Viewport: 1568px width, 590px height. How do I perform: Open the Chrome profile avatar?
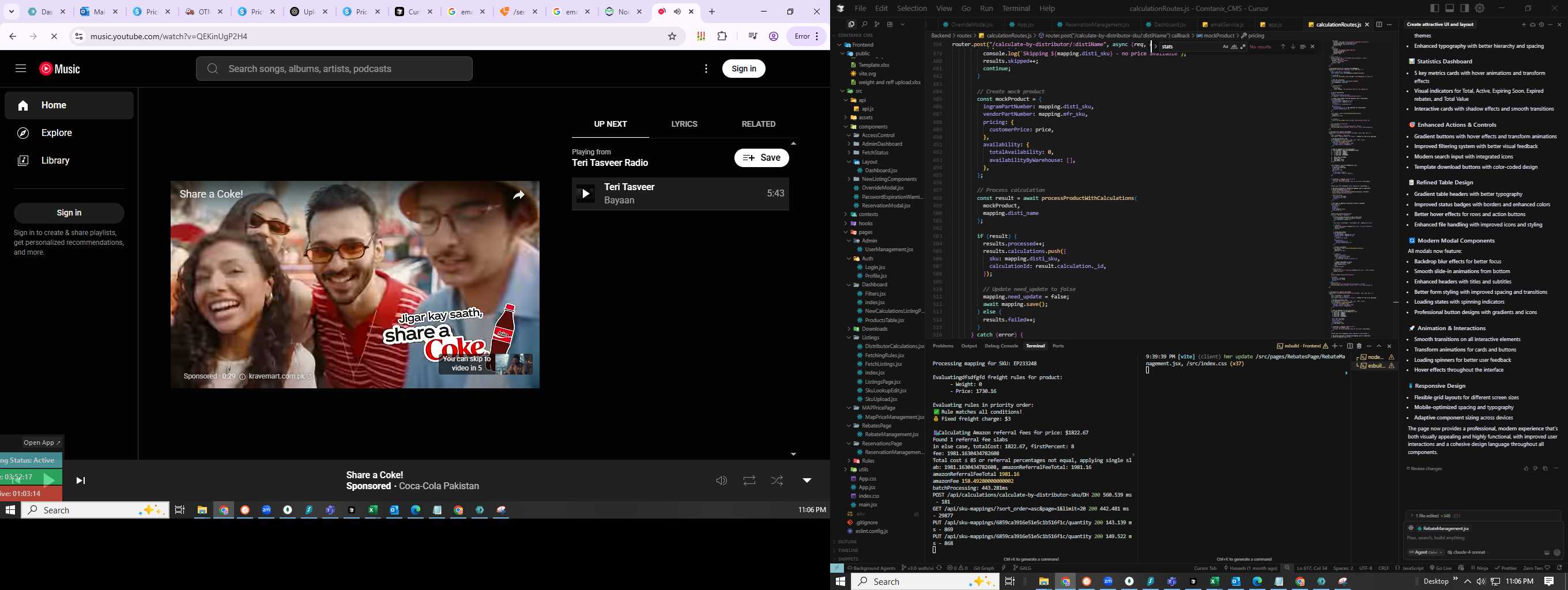[774, 36]
